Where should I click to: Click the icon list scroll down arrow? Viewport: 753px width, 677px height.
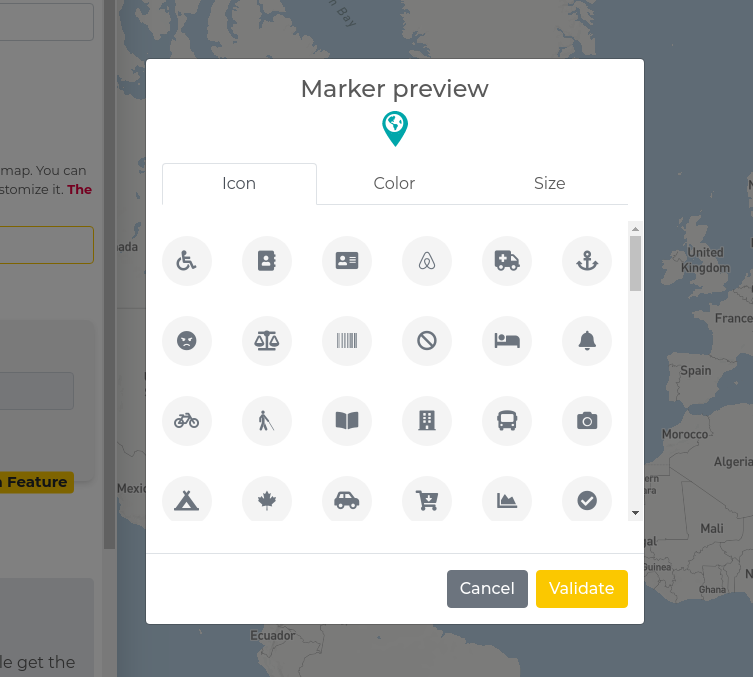point(635,513)
